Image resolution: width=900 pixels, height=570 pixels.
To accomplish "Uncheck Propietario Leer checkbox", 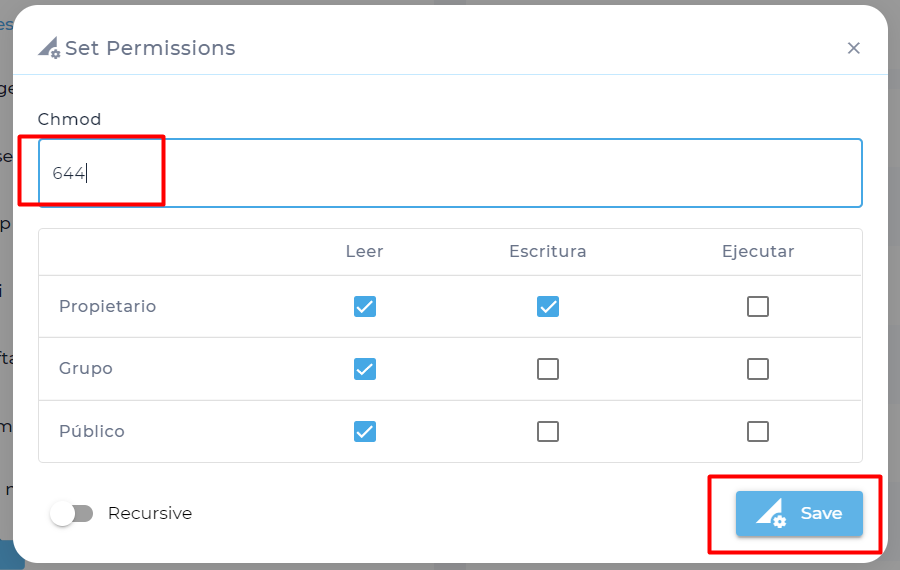I will point(364,307).
